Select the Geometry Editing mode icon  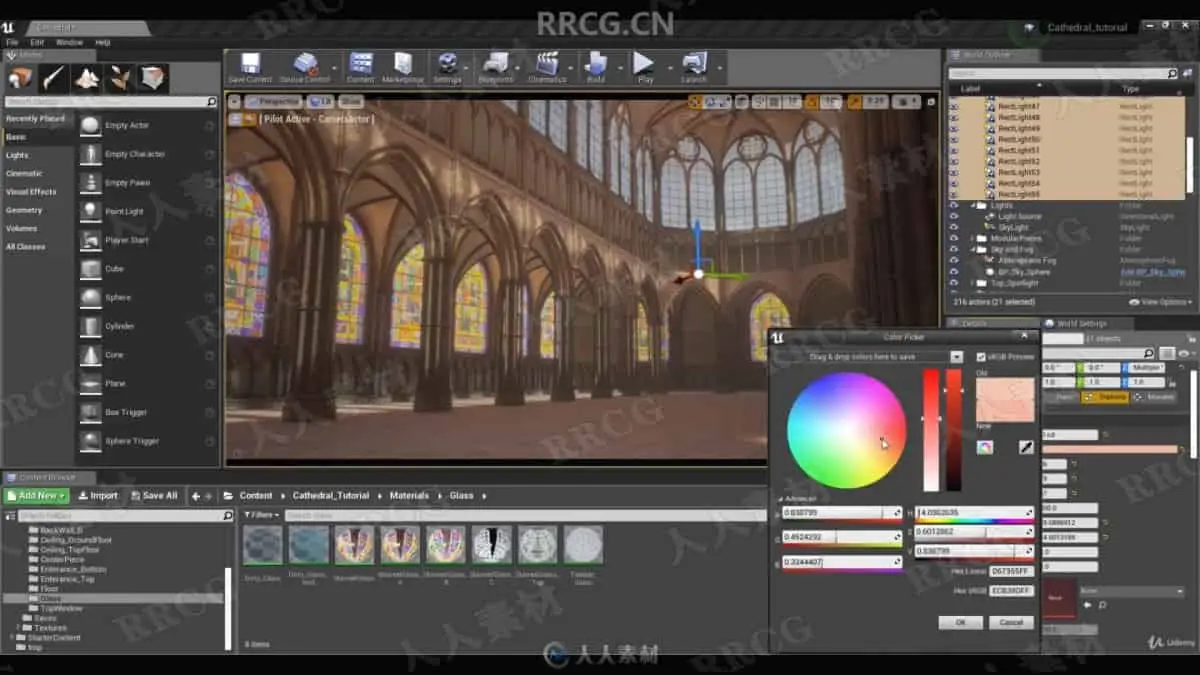tap(152, 78)
